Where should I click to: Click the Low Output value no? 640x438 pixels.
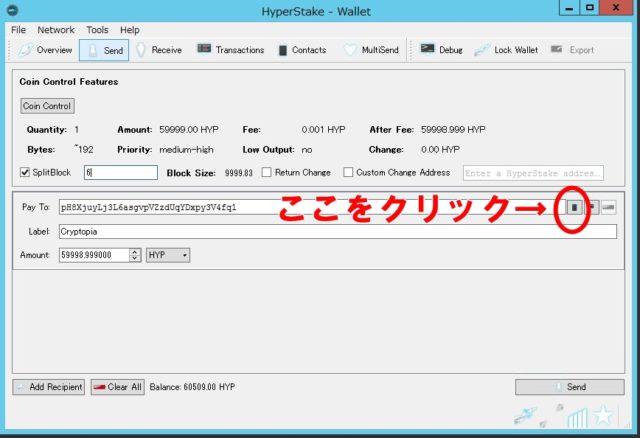307,150
